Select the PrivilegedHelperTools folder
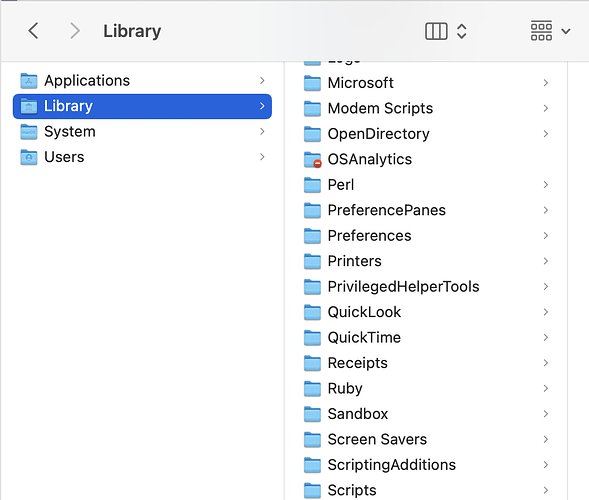This screenshot has height=500, width=589. 427,287
